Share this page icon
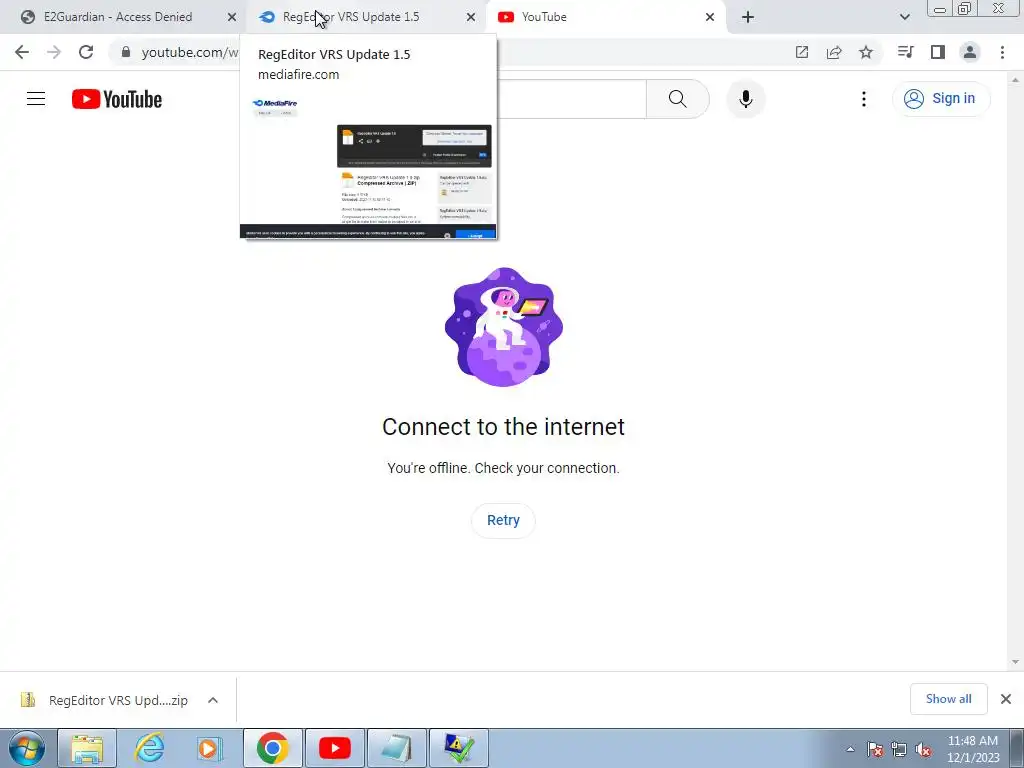1024x768 pixels. pyautogui.click(x=834, y=52)
